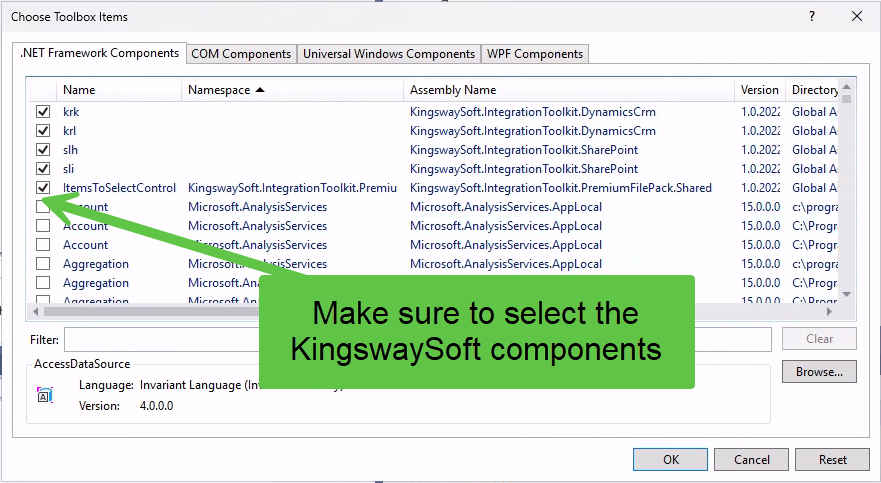Switch to WPF Components tab
This screenshot has height=483, width=881.
point(535,54)
